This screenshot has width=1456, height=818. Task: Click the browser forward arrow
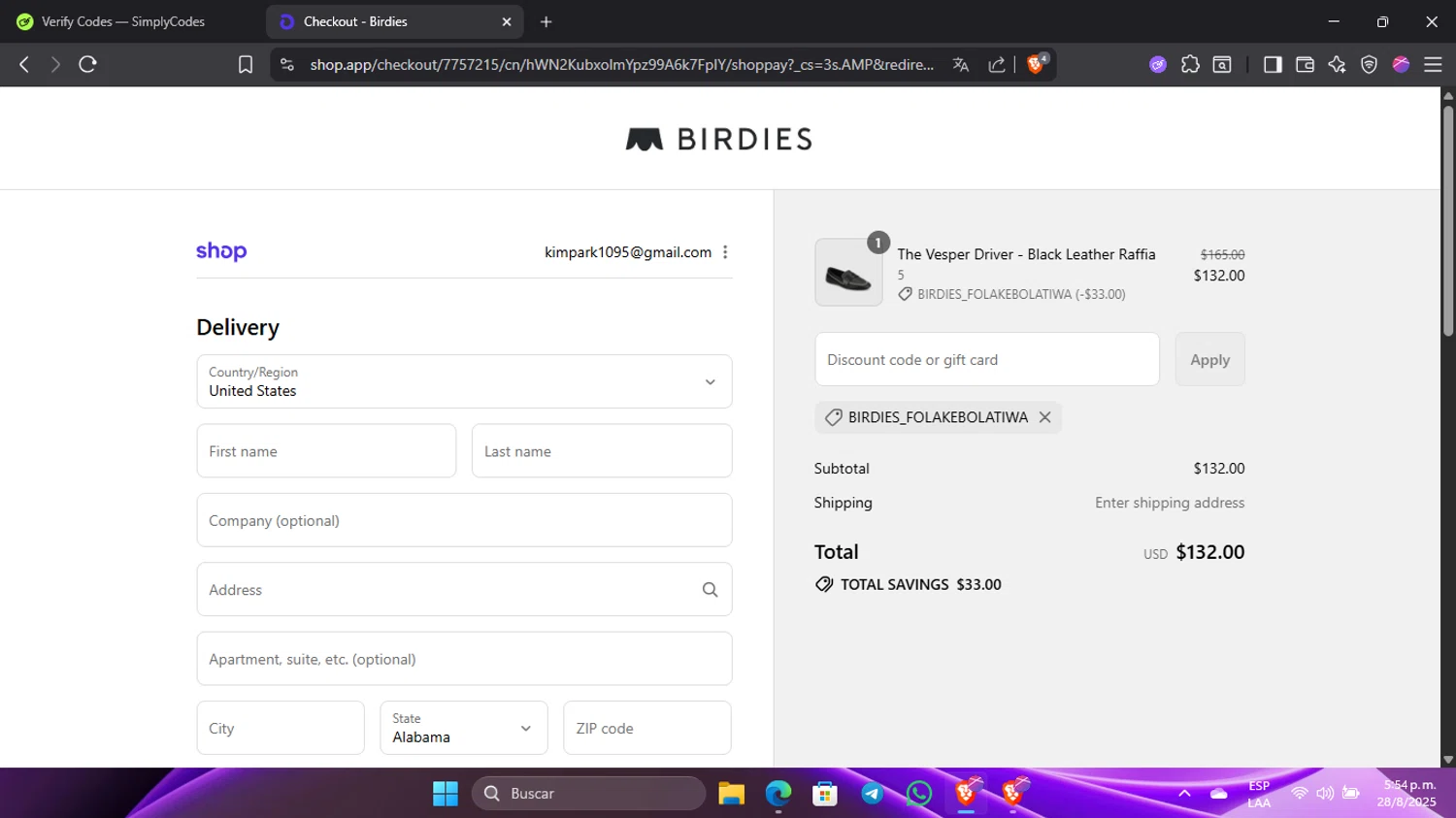55,64
